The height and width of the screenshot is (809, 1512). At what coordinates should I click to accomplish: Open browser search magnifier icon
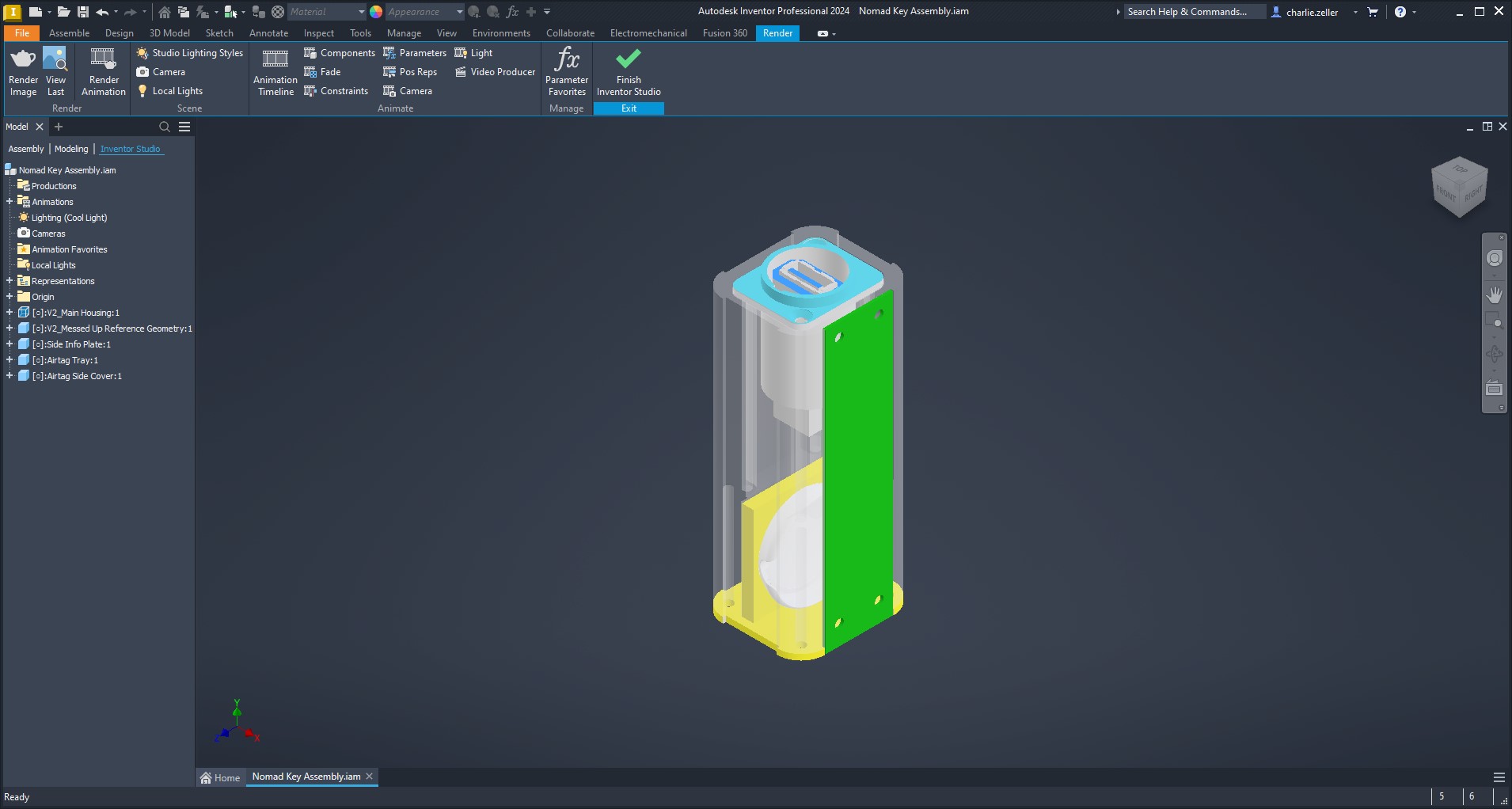click(x=165, y=127)
